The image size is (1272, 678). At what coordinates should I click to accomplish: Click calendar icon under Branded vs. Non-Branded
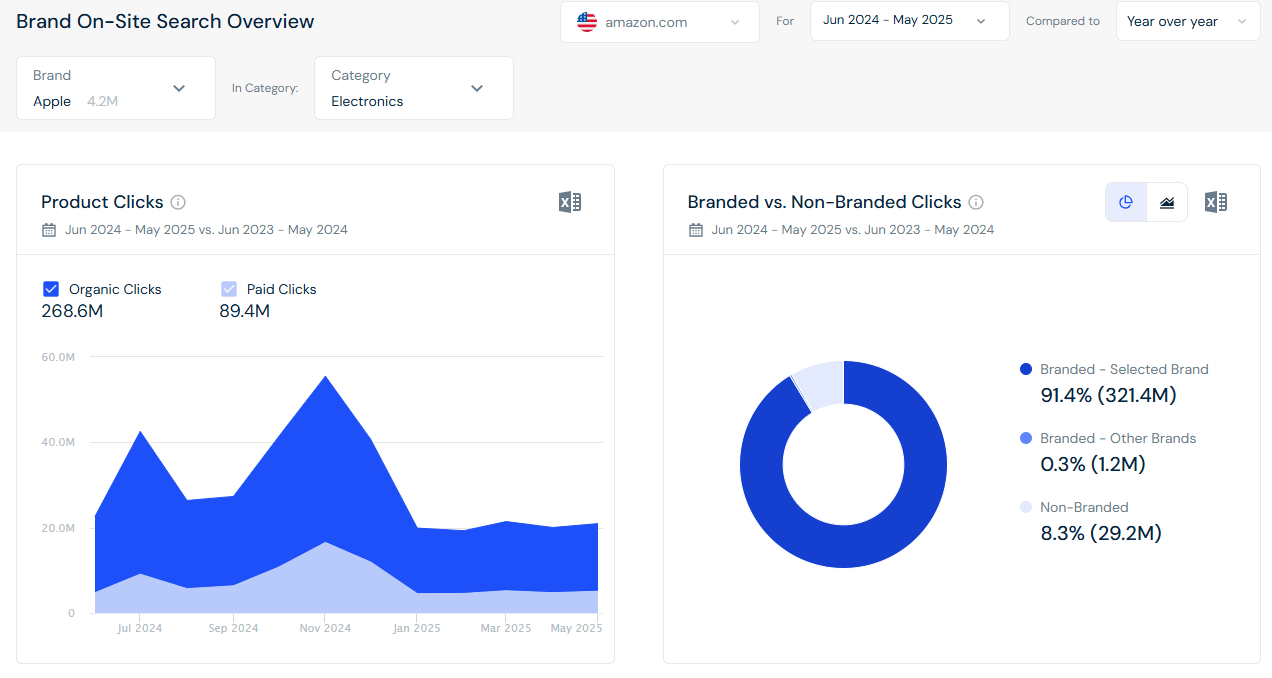point(696,230)
